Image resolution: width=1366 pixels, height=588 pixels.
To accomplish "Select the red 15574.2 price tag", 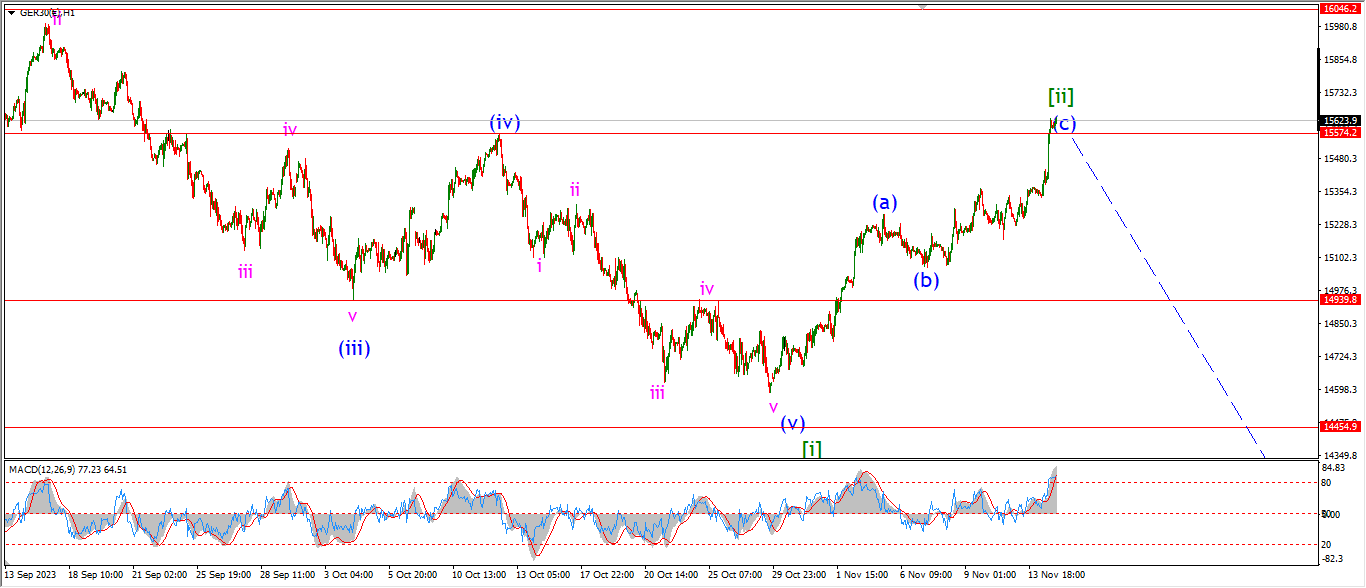I will coord(1340,132).
